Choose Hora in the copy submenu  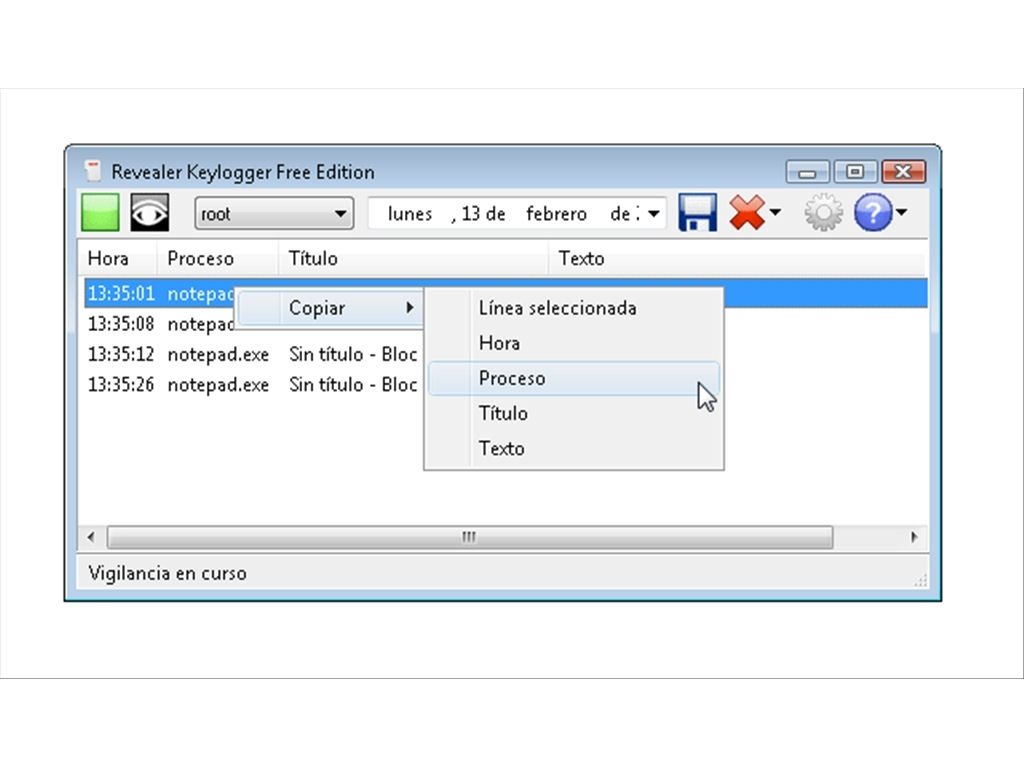pos(573,343)
